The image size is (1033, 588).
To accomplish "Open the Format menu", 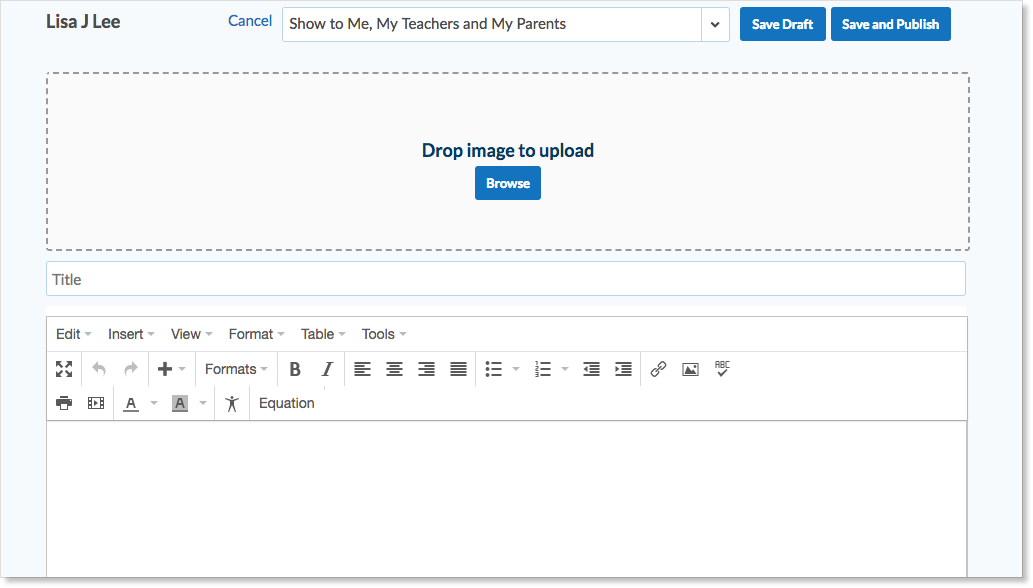I will point(256,334).
